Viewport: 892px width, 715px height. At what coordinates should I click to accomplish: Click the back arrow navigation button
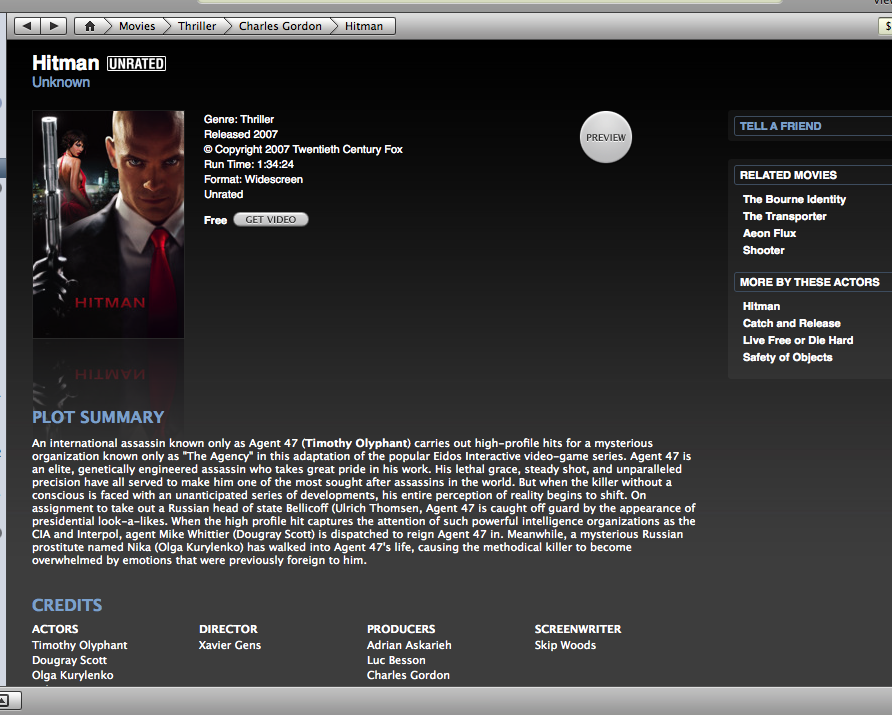click(x=27, y=26)
